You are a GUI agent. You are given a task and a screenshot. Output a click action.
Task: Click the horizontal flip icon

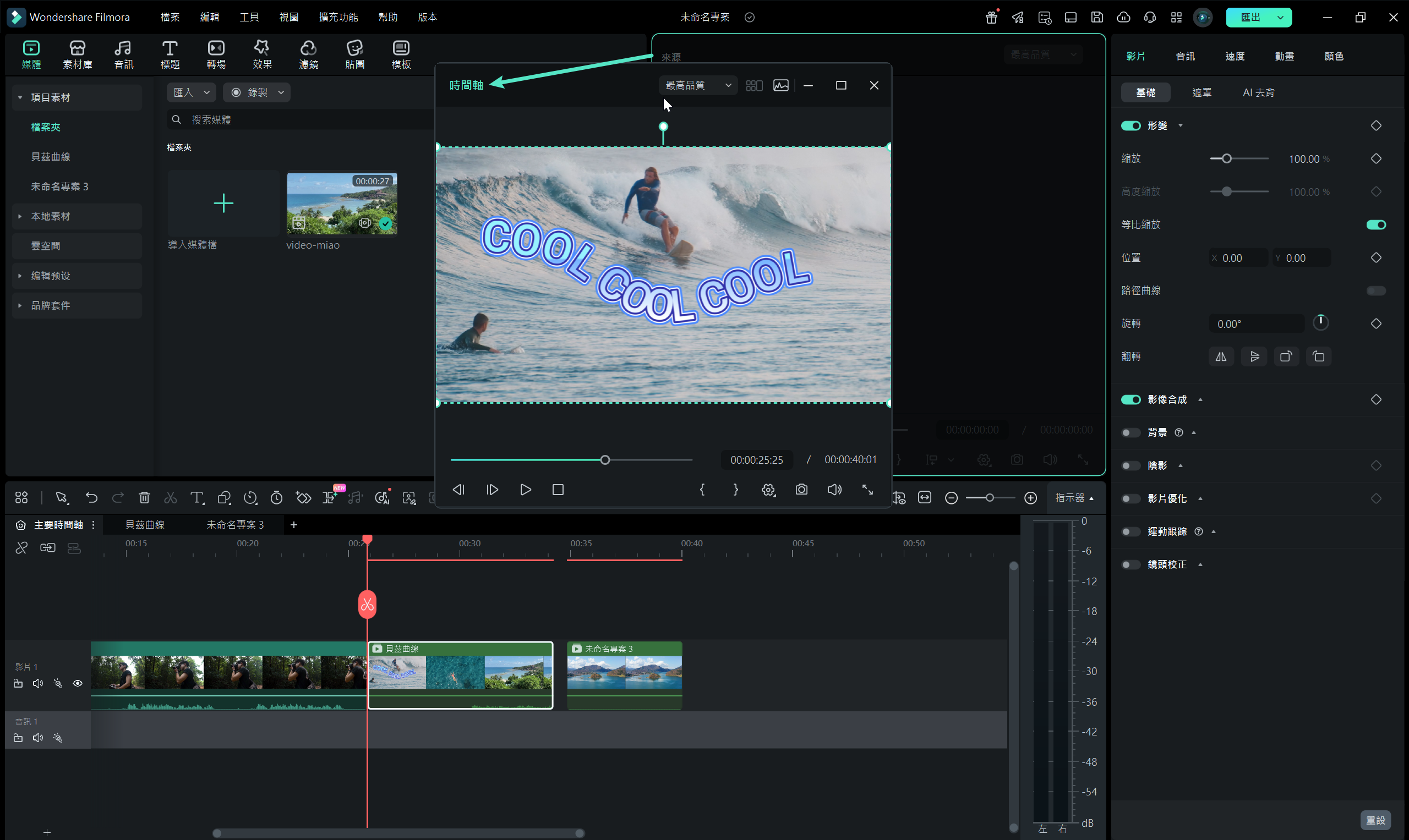[x=1221, y=356]
